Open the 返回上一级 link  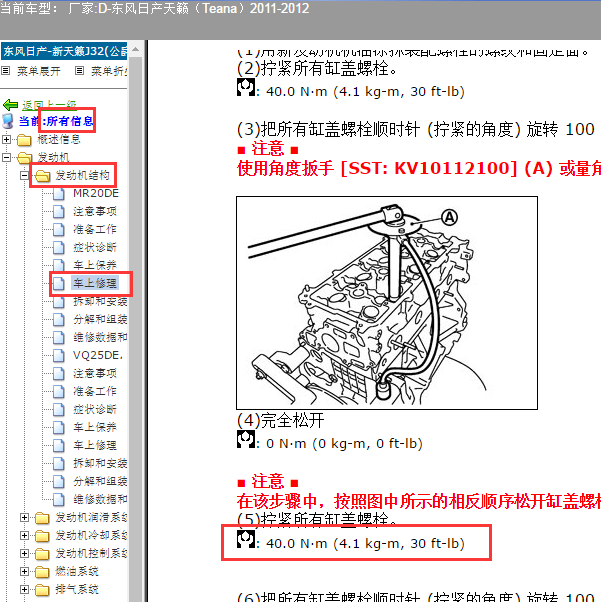[x=49, y=104]
